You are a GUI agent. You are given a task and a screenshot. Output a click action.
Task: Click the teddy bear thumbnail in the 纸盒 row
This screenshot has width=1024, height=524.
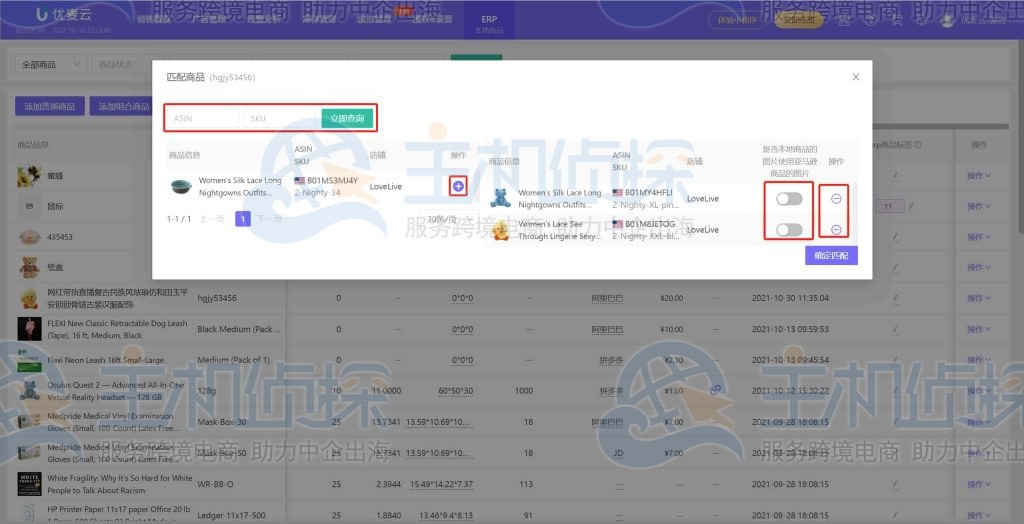(29, 267)
